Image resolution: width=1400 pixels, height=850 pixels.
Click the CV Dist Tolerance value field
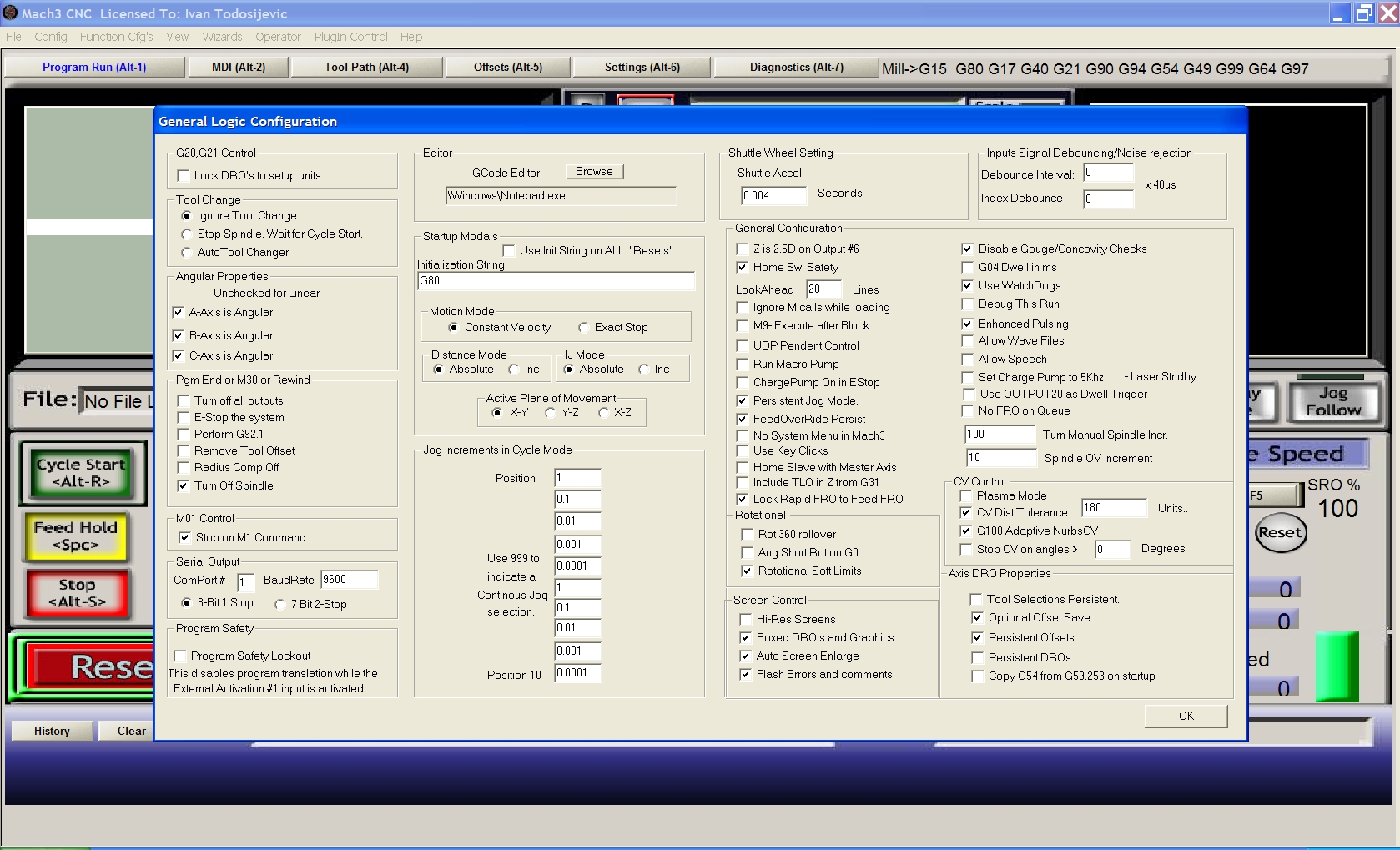(1114, 508)
